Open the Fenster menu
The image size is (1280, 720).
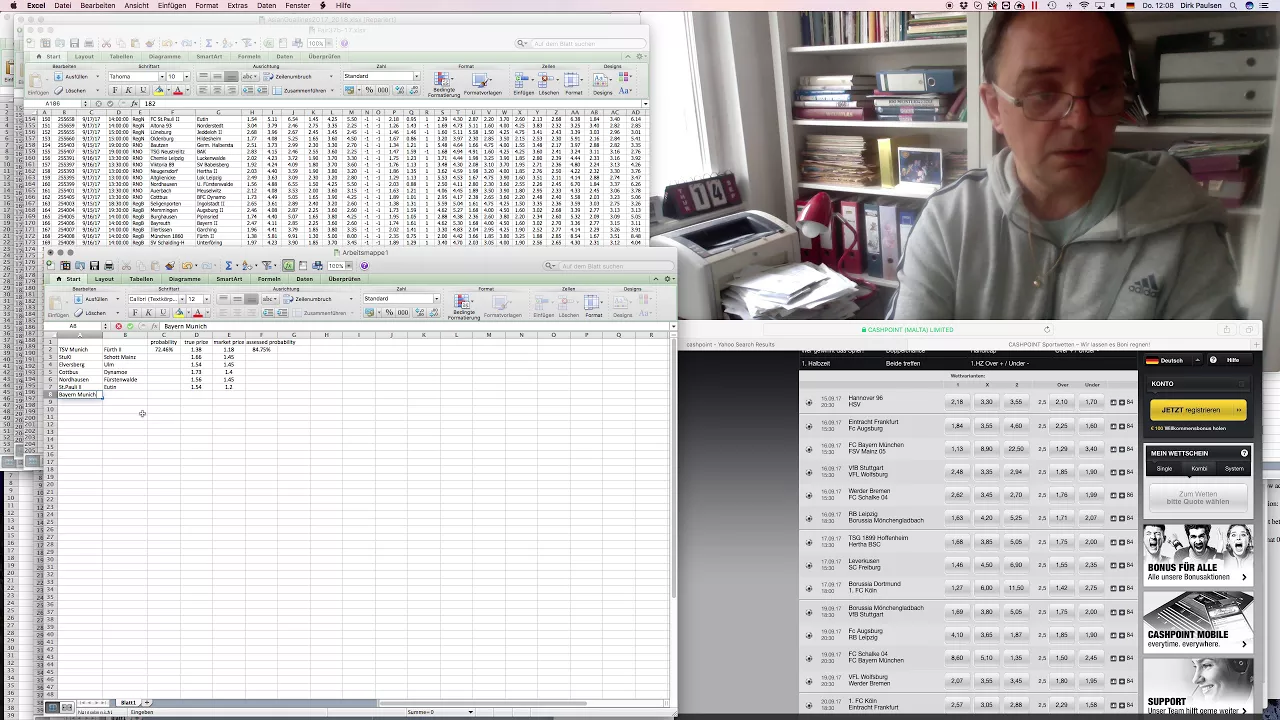[298, 5]
